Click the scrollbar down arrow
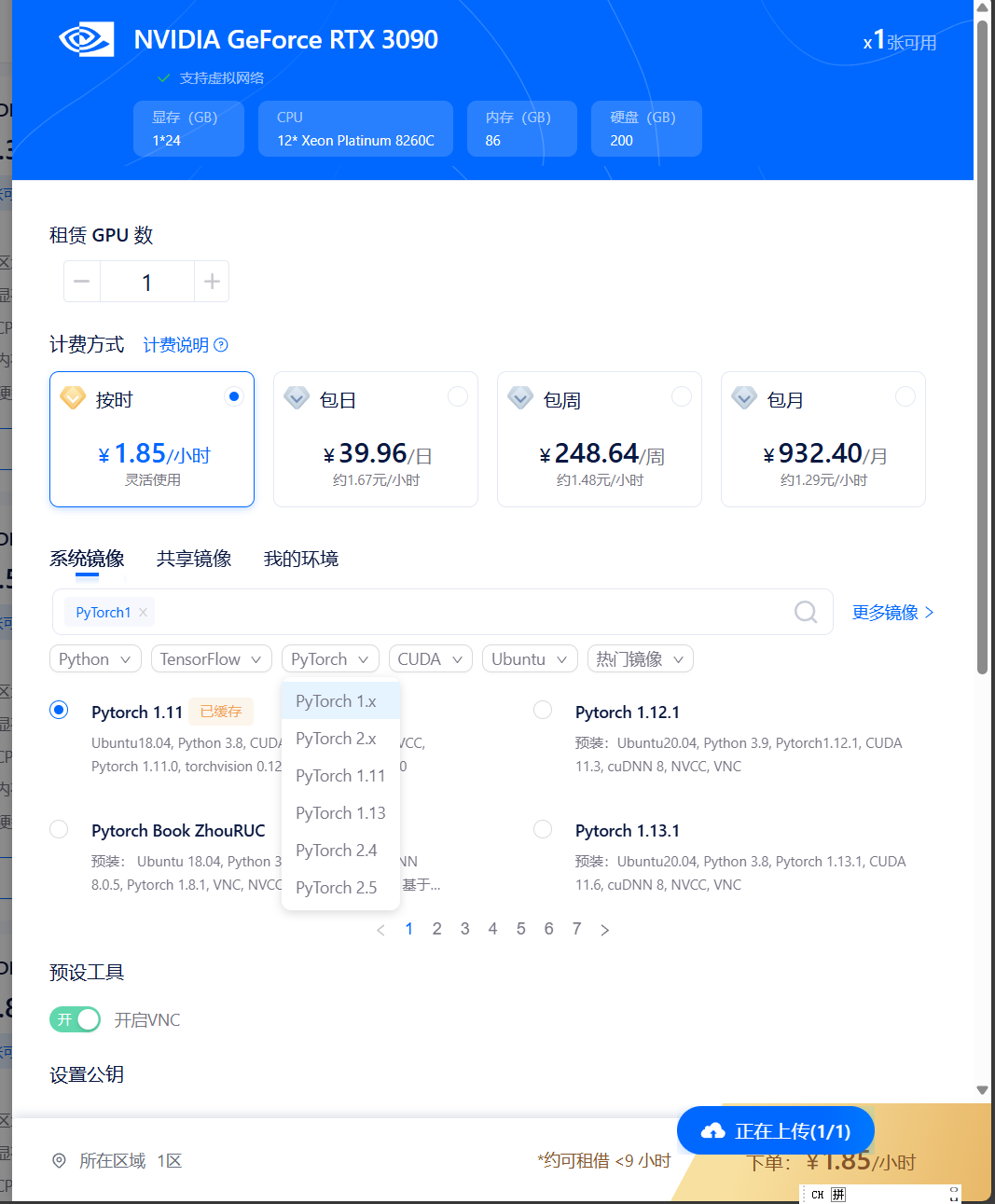The image size is (995, 1204). click(982, 1089)
